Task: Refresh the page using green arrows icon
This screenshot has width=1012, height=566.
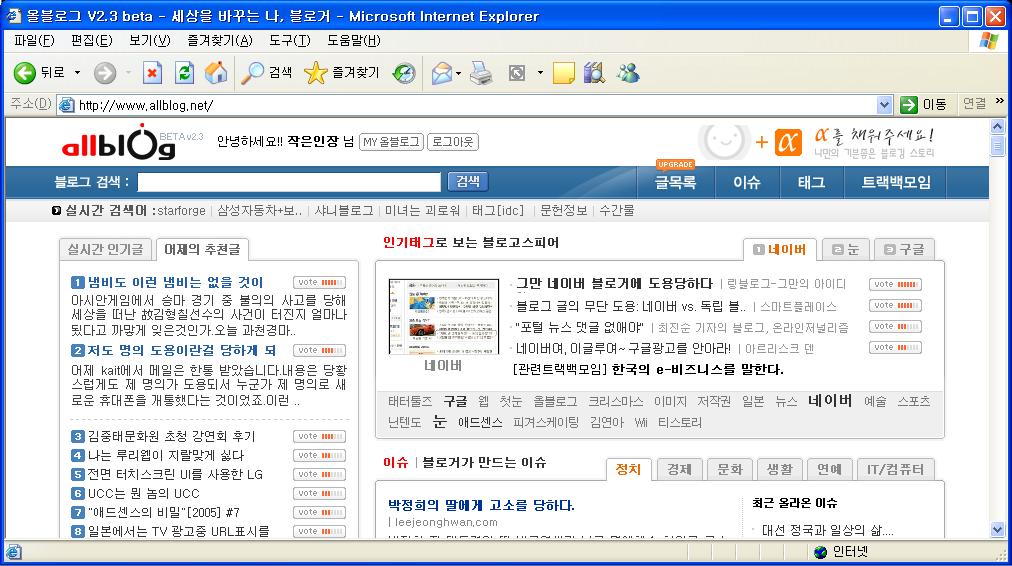Action: tap(185, 73)
